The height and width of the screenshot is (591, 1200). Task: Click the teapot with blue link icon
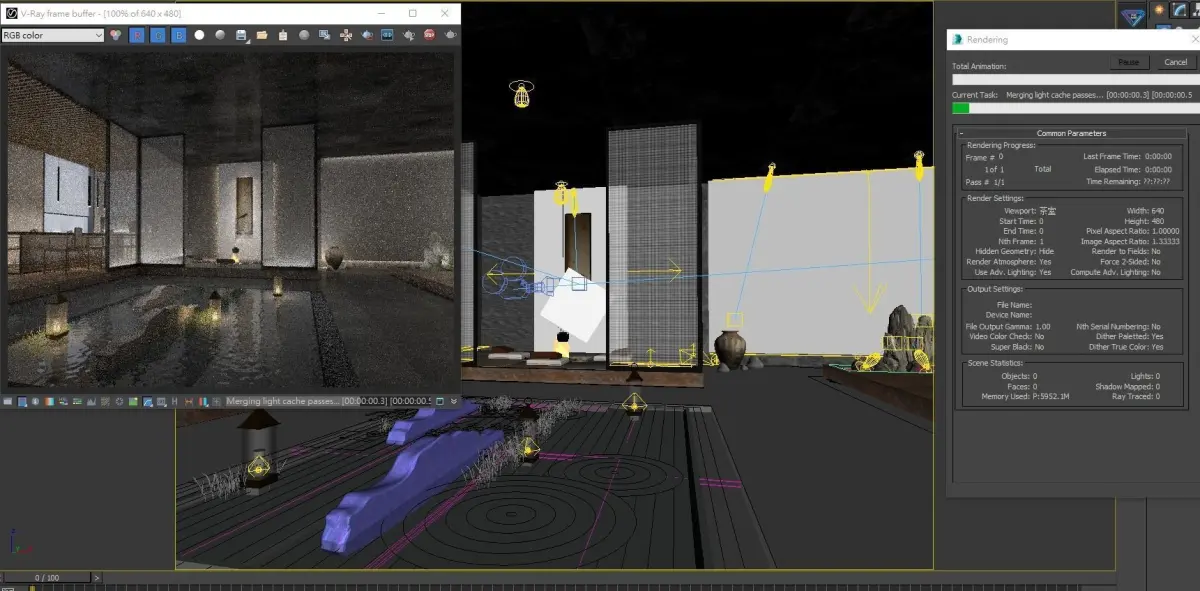367,35
